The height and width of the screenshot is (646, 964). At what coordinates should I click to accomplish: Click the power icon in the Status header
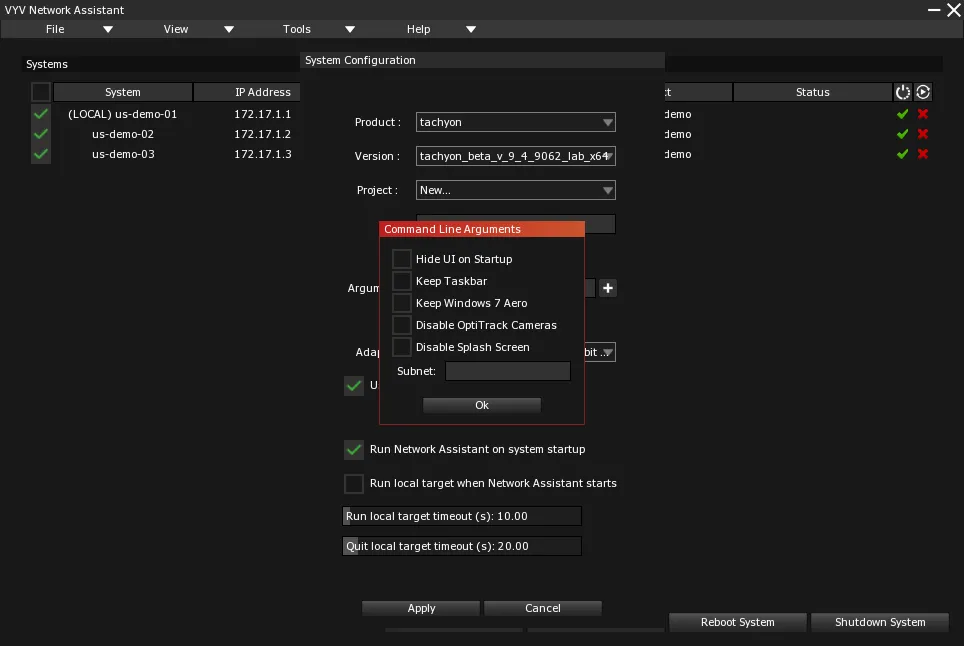click(902, 92)
